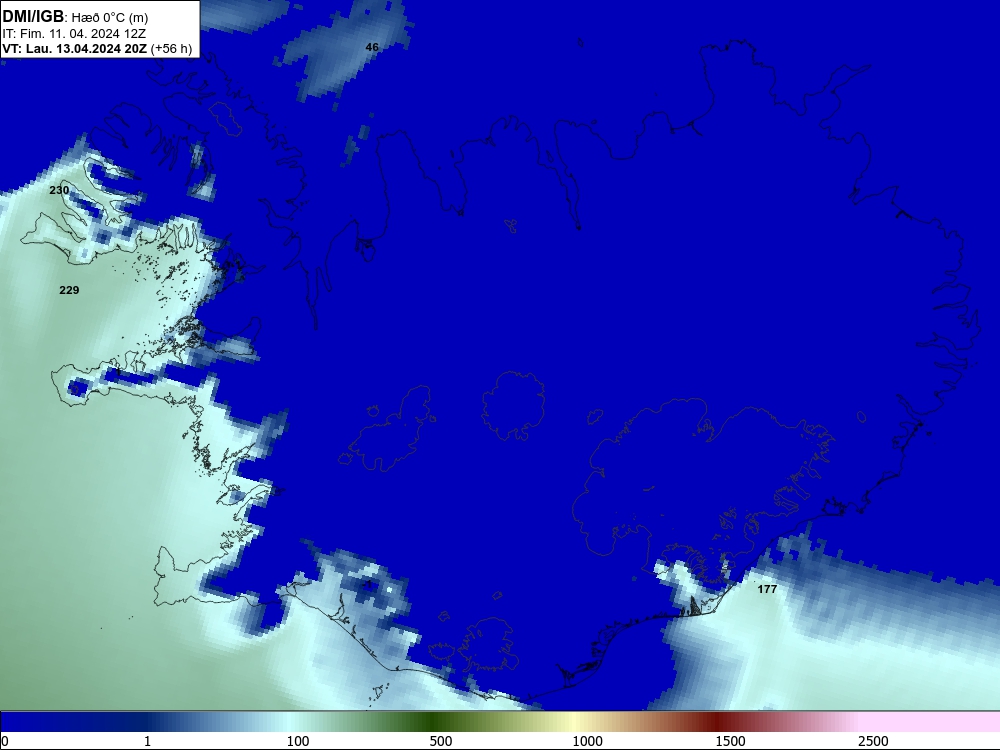The image size is (1000, 750).
Task: Click the 1 tick on color scale
Action: point(147,741)
